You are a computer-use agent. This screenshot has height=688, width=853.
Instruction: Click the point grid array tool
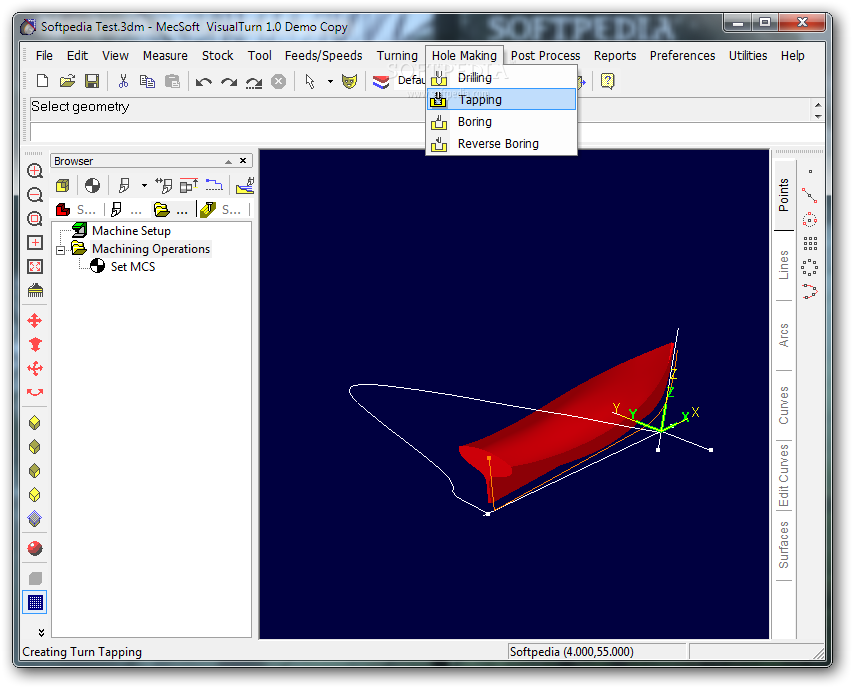point(810,243)
